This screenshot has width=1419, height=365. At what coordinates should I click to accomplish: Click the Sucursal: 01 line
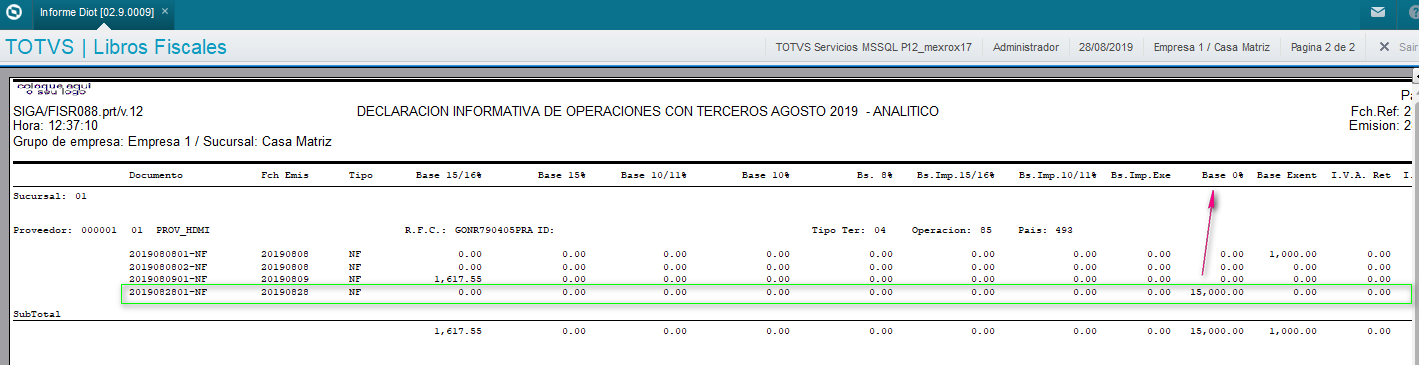(x=50, y=196)
